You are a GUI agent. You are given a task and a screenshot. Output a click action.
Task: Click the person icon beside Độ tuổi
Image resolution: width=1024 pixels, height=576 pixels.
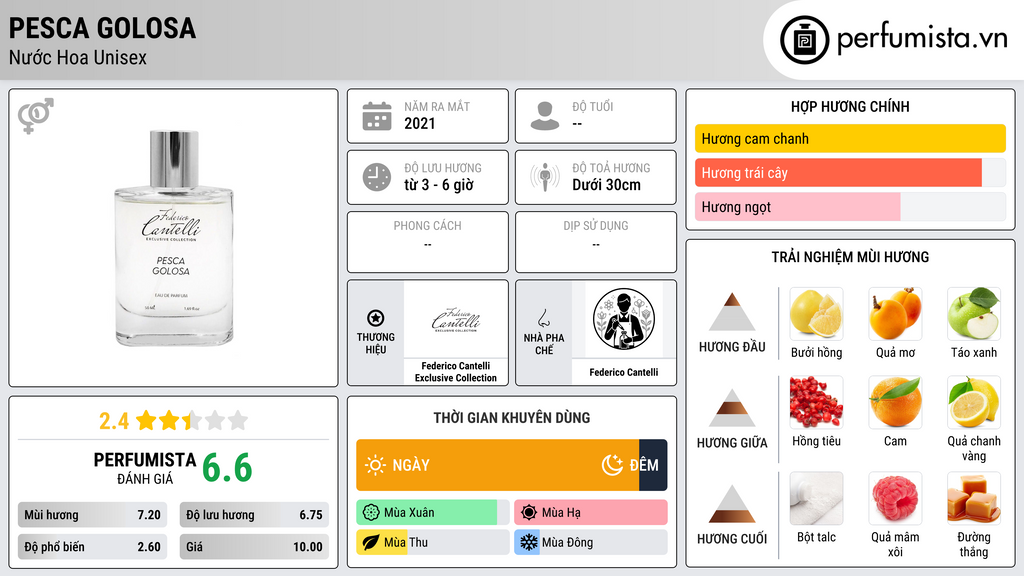545,116
